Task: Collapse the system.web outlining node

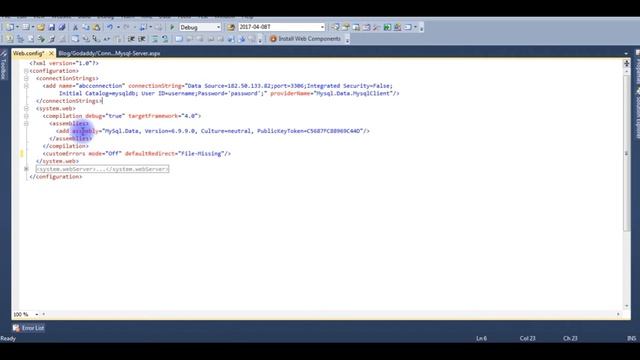Action: (26, 108)
